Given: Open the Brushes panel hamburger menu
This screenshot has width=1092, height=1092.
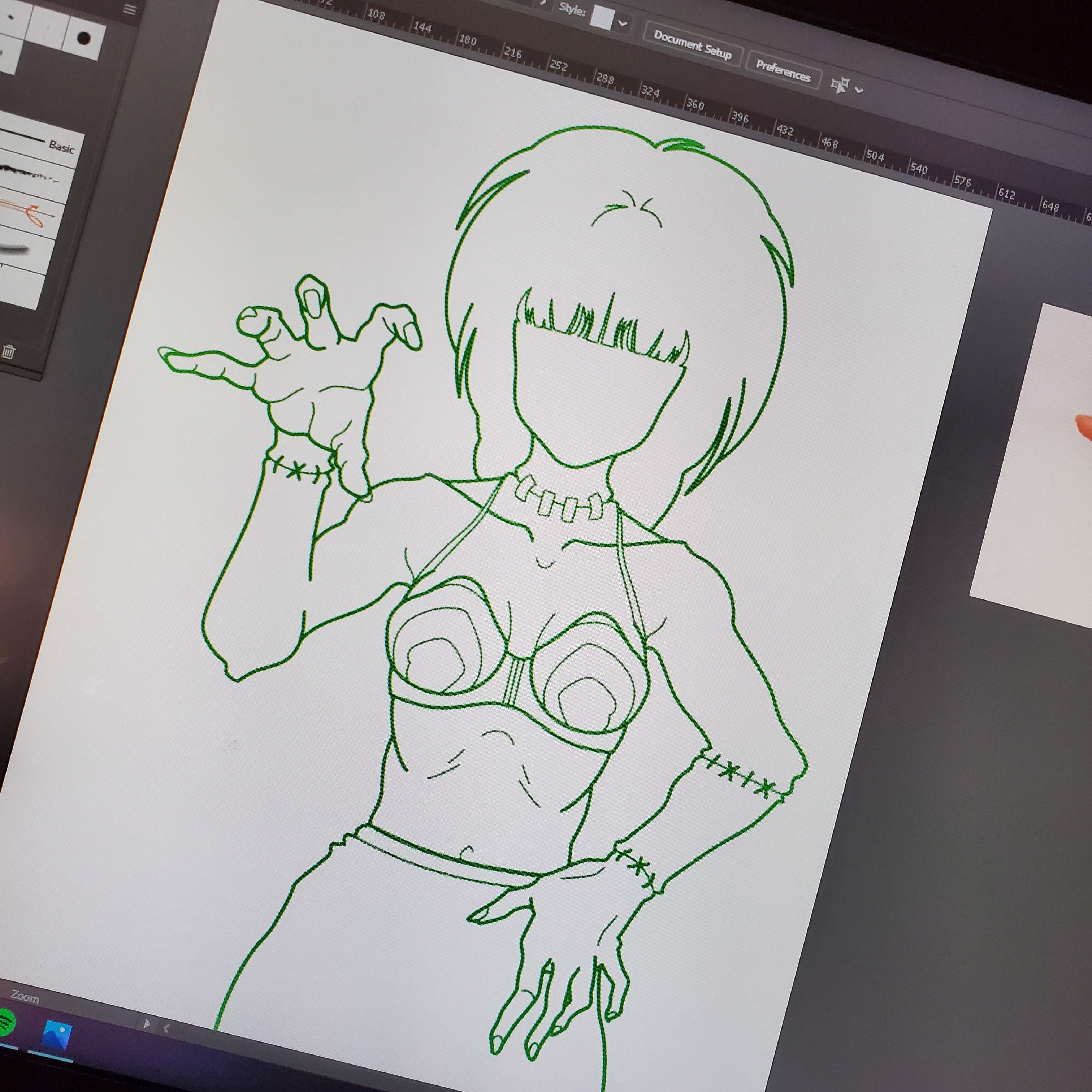Looking at the screenshot, I should 129,9.
